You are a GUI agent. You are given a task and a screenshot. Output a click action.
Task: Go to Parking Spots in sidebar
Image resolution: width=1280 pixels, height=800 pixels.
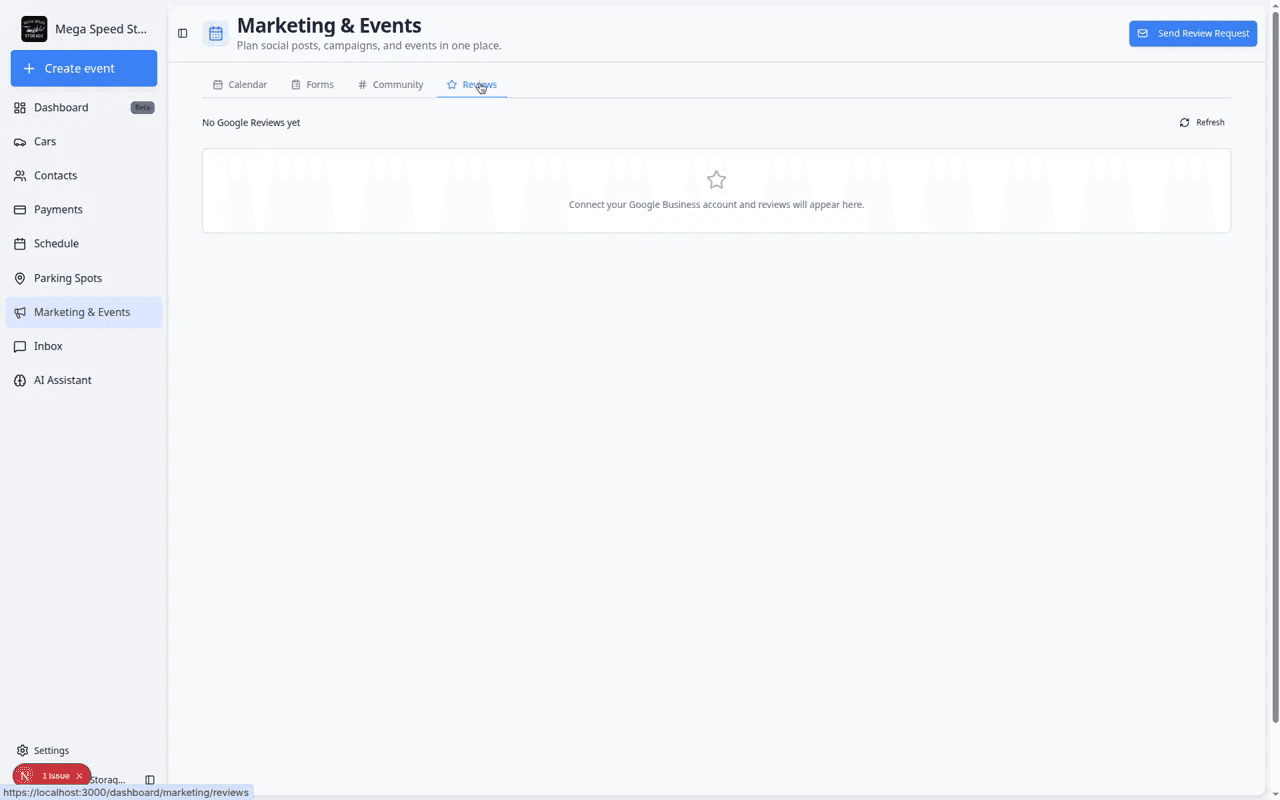point(68,278)
